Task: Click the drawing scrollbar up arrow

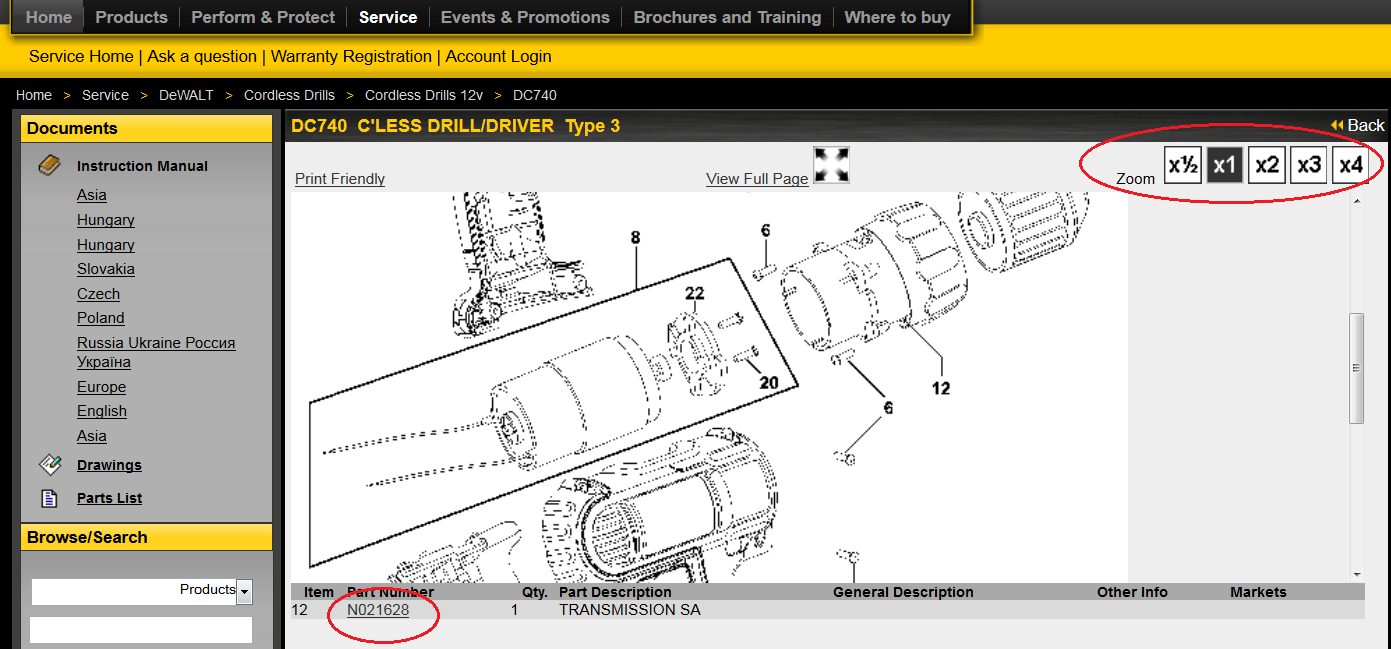Action: click(1357, 201)
